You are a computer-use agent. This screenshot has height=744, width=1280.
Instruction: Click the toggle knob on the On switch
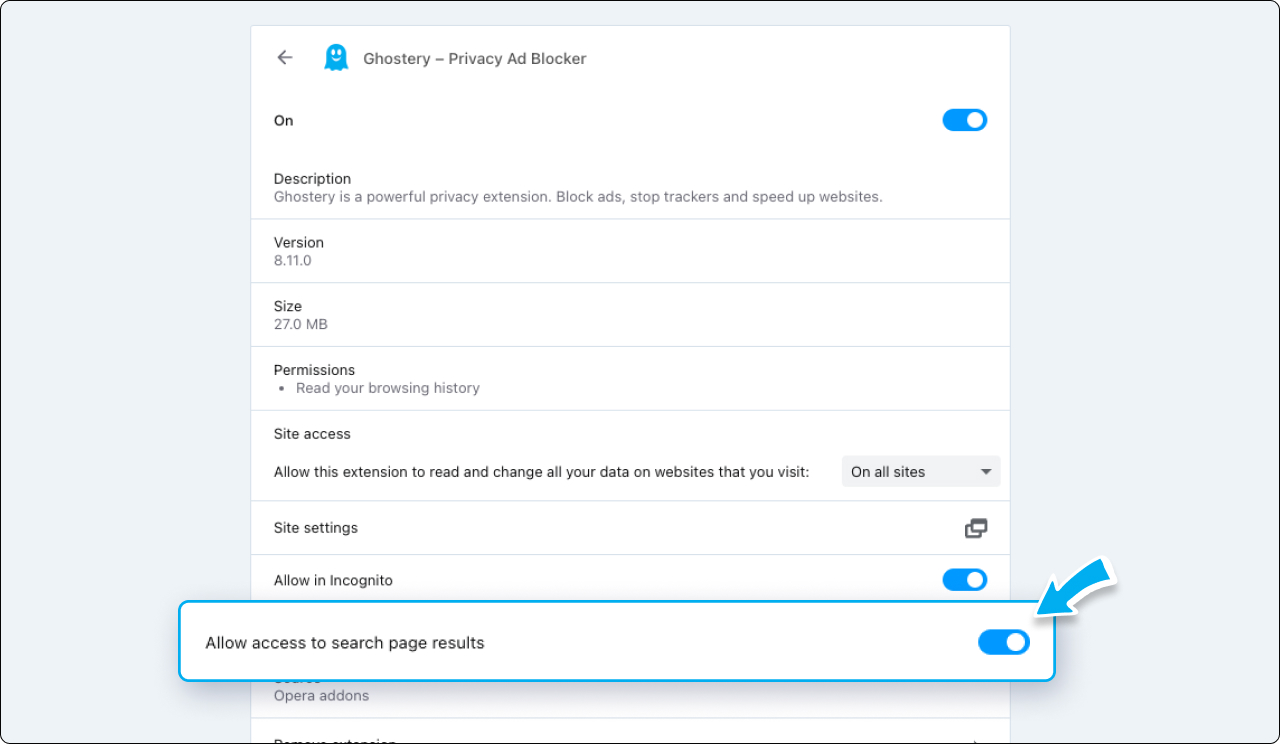pos(973,119)
